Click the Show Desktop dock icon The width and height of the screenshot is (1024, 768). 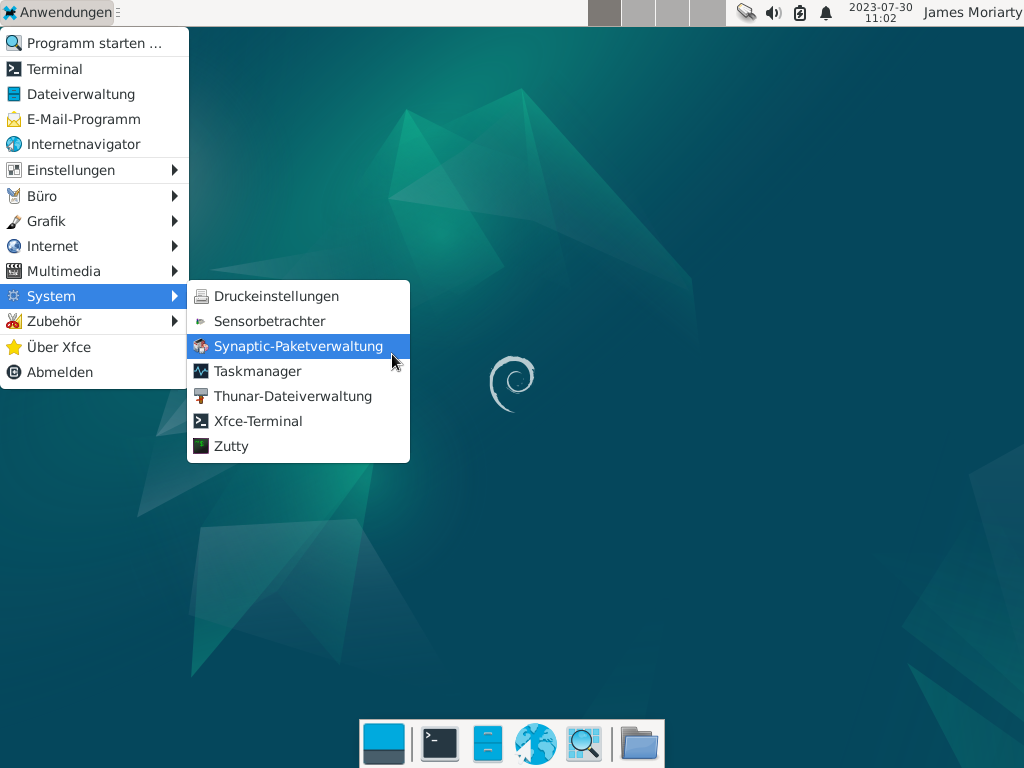[384, 744]
